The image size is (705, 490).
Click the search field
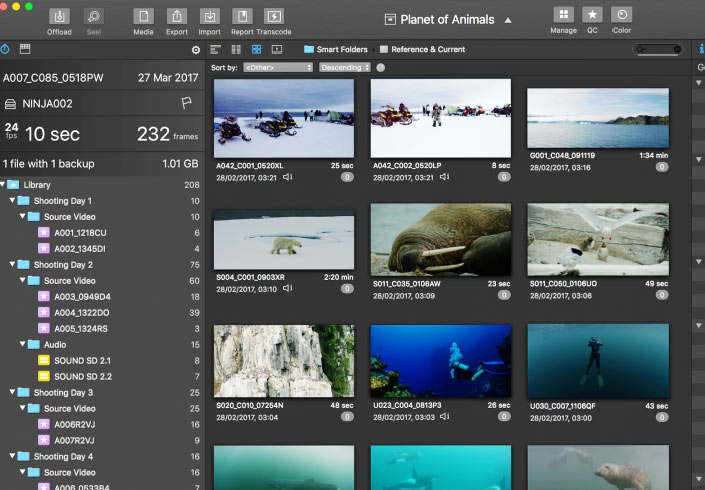click(657, 49)
